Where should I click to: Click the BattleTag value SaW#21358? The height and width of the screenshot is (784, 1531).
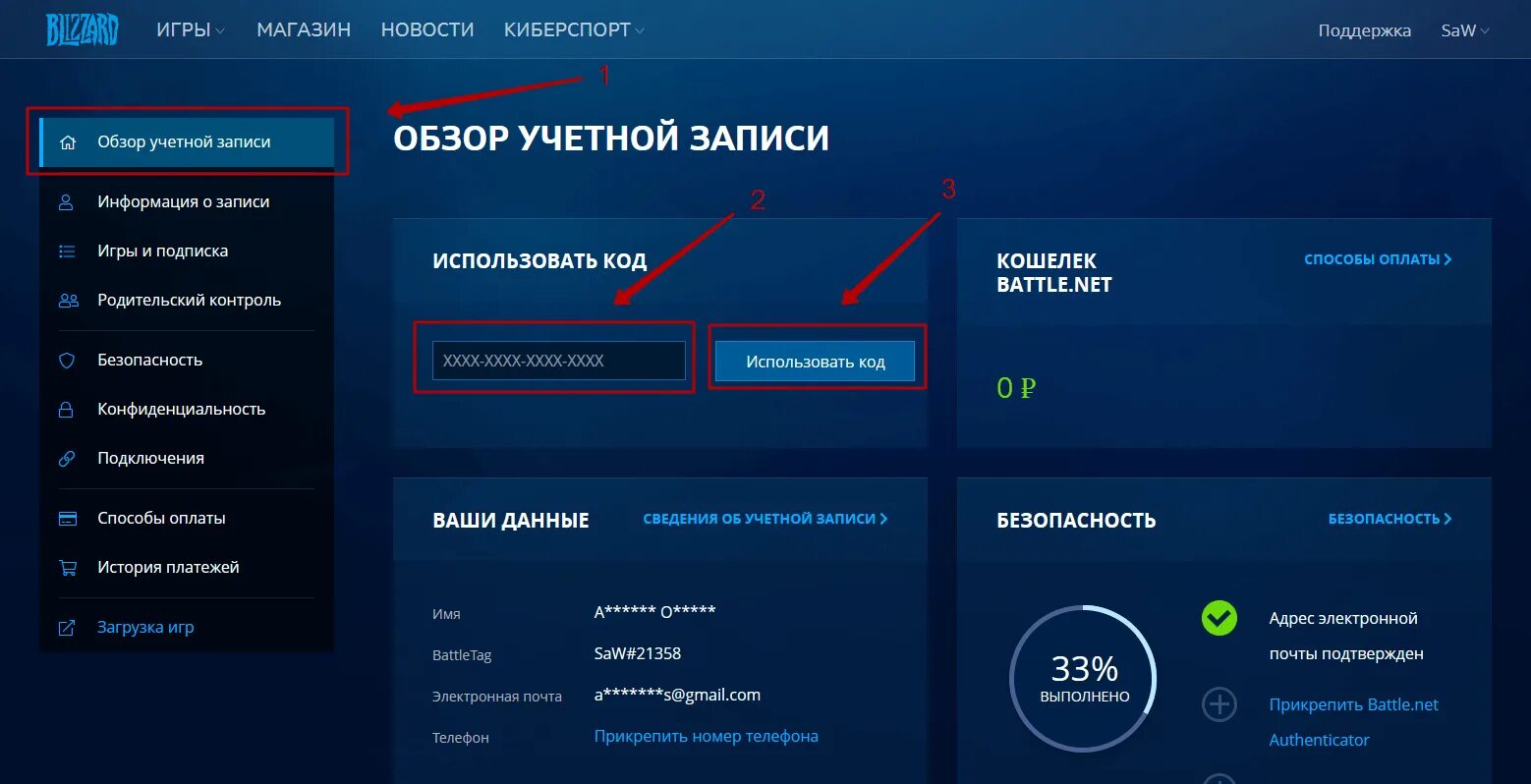pos(638,653)
